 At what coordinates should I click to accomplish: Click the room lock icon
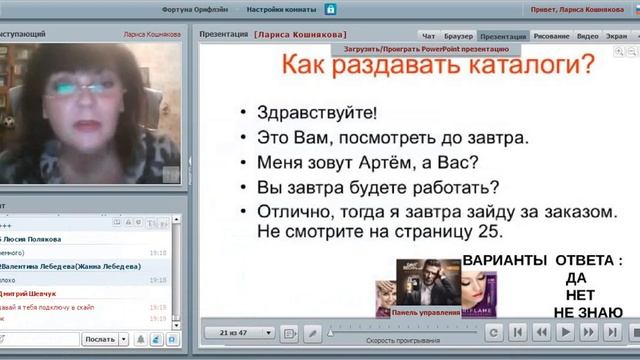[x=330, y=9]
